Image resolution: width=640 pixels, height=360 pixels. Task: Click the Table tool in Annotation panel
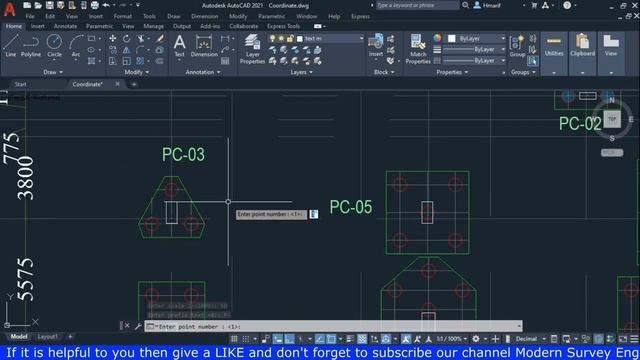tap(225, 61)
